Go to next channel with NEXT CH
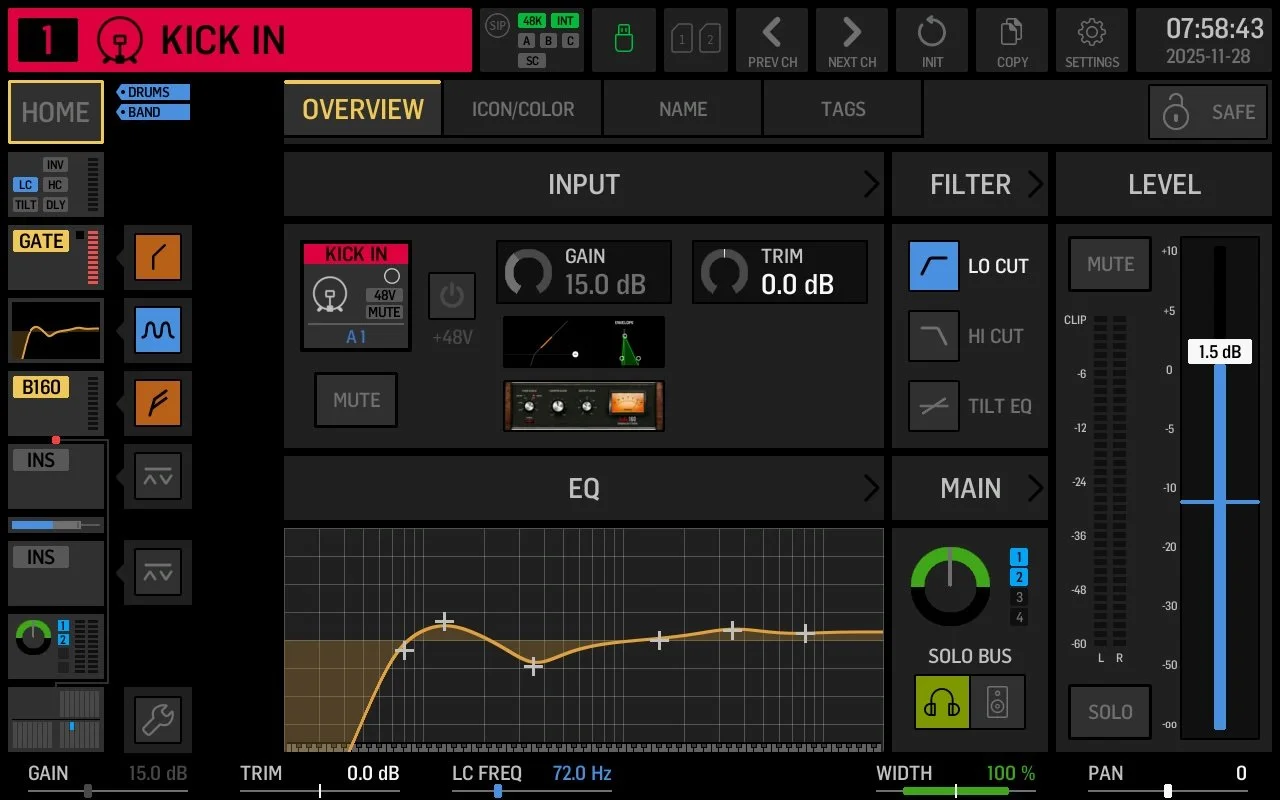 [852, 40]
